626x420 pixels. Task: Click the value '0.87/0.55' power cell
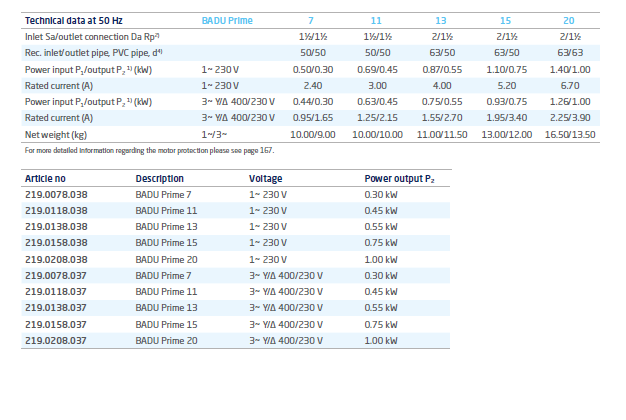click(x=442, y=69)
